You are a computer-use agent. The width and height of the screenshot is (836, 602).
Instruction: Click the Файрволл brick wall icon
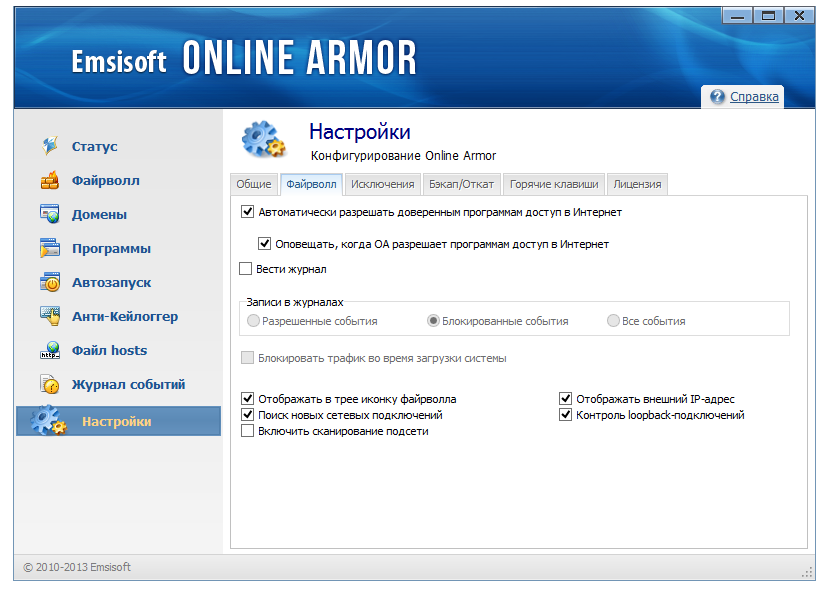pos(50,180)
